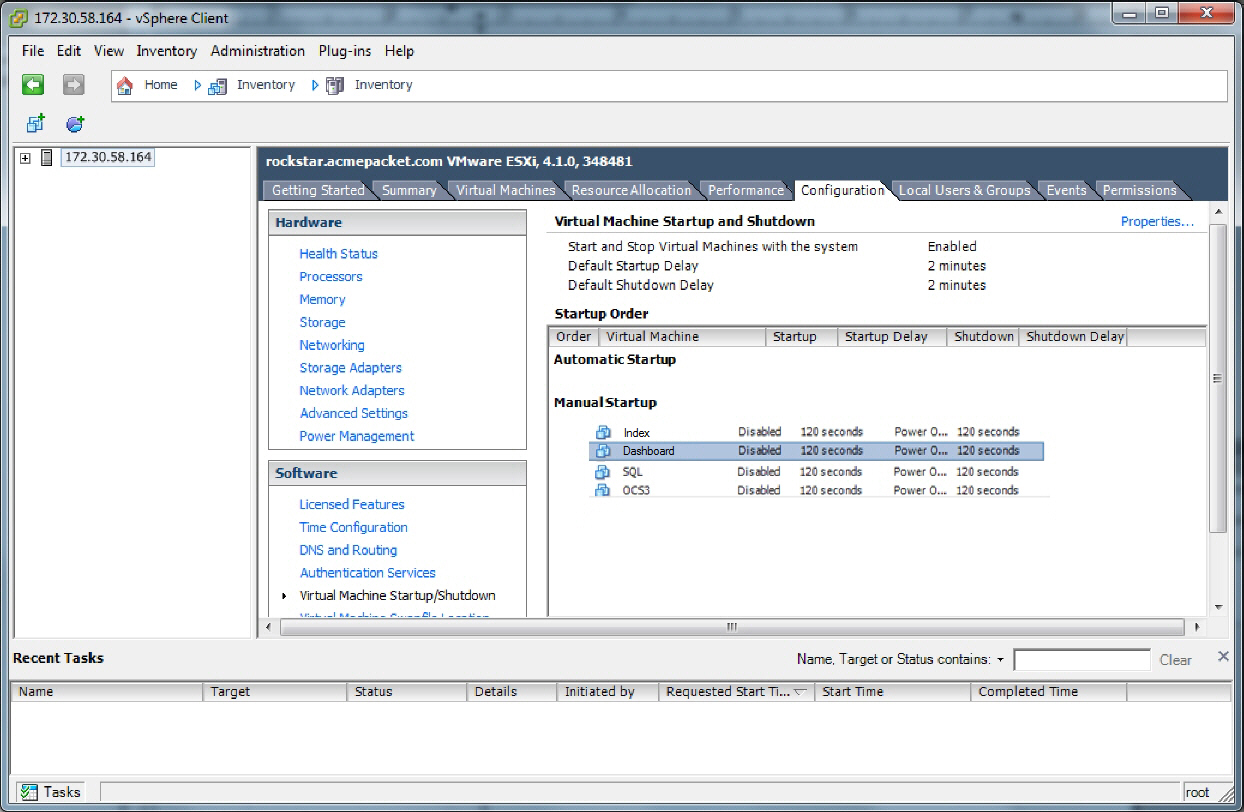This screenshot has width=1244, height=812.
Task: Open the Name, Target or Status filter dropdown
Action: coord(1000,660)
